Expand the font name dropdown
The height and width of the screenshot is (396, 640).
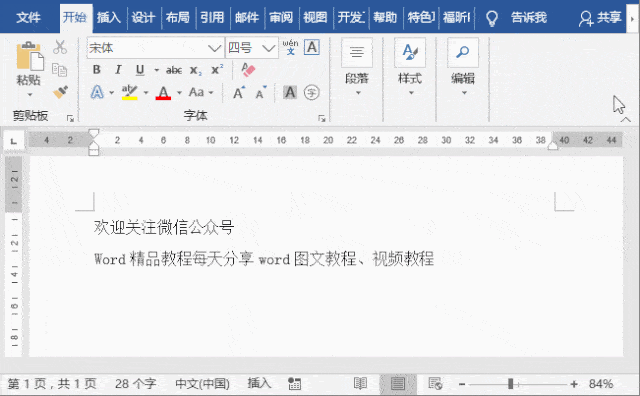(214, 48)
